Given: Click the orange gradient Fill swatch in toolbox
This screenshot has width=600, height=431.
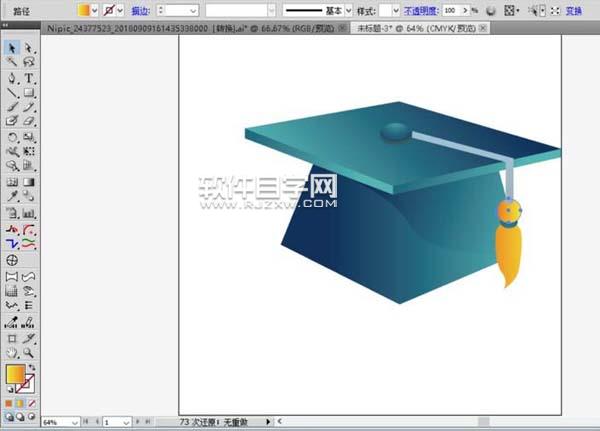Looking at the screenshot, I should [16, 374].
